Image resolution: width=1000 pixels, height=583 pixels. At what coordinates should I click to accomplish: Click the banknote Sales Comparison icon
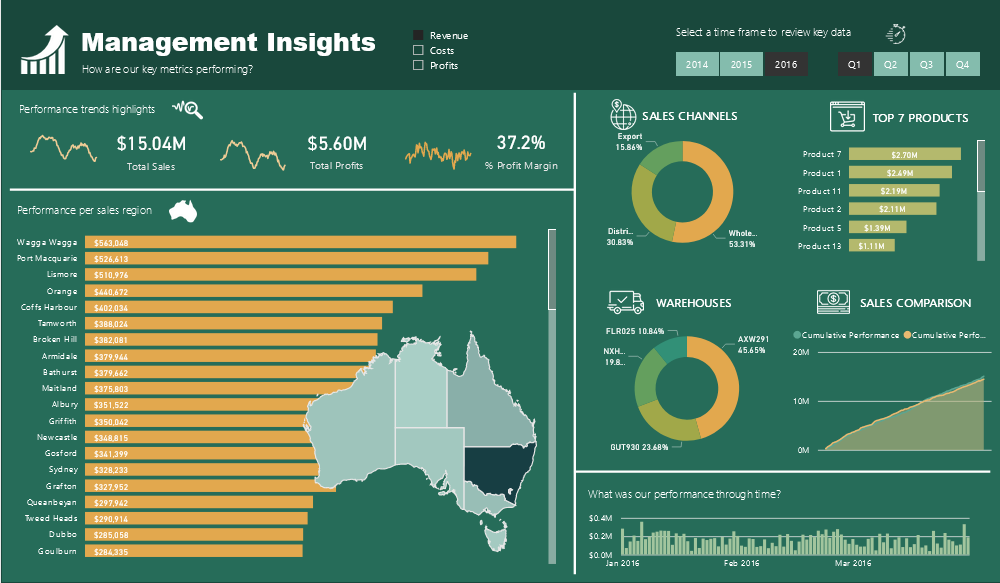coord(833,302)
